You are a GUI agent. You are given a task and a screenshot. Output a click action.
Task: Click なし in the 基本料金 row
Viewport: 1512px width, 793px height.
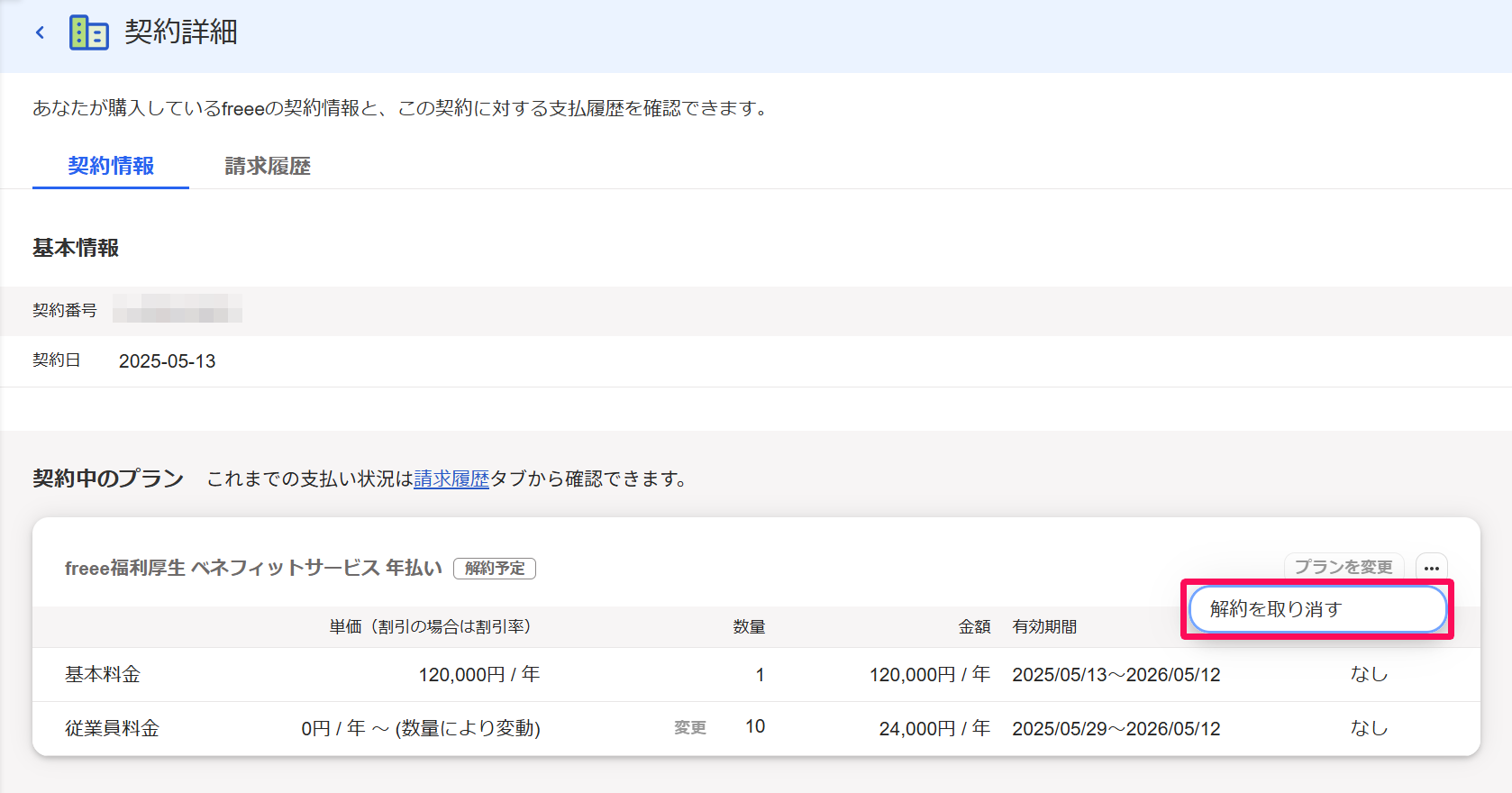(x=1369, y=674)
